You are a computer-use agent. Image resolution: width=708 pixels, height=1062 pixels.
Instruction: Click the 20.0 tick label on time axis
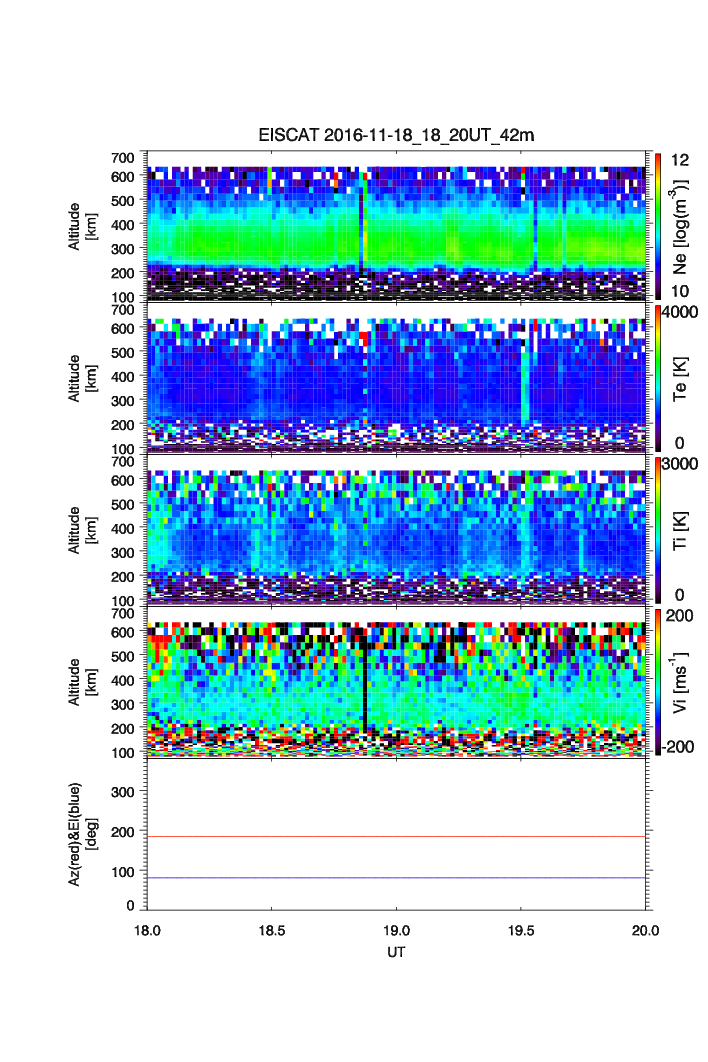tap(645, 930)
